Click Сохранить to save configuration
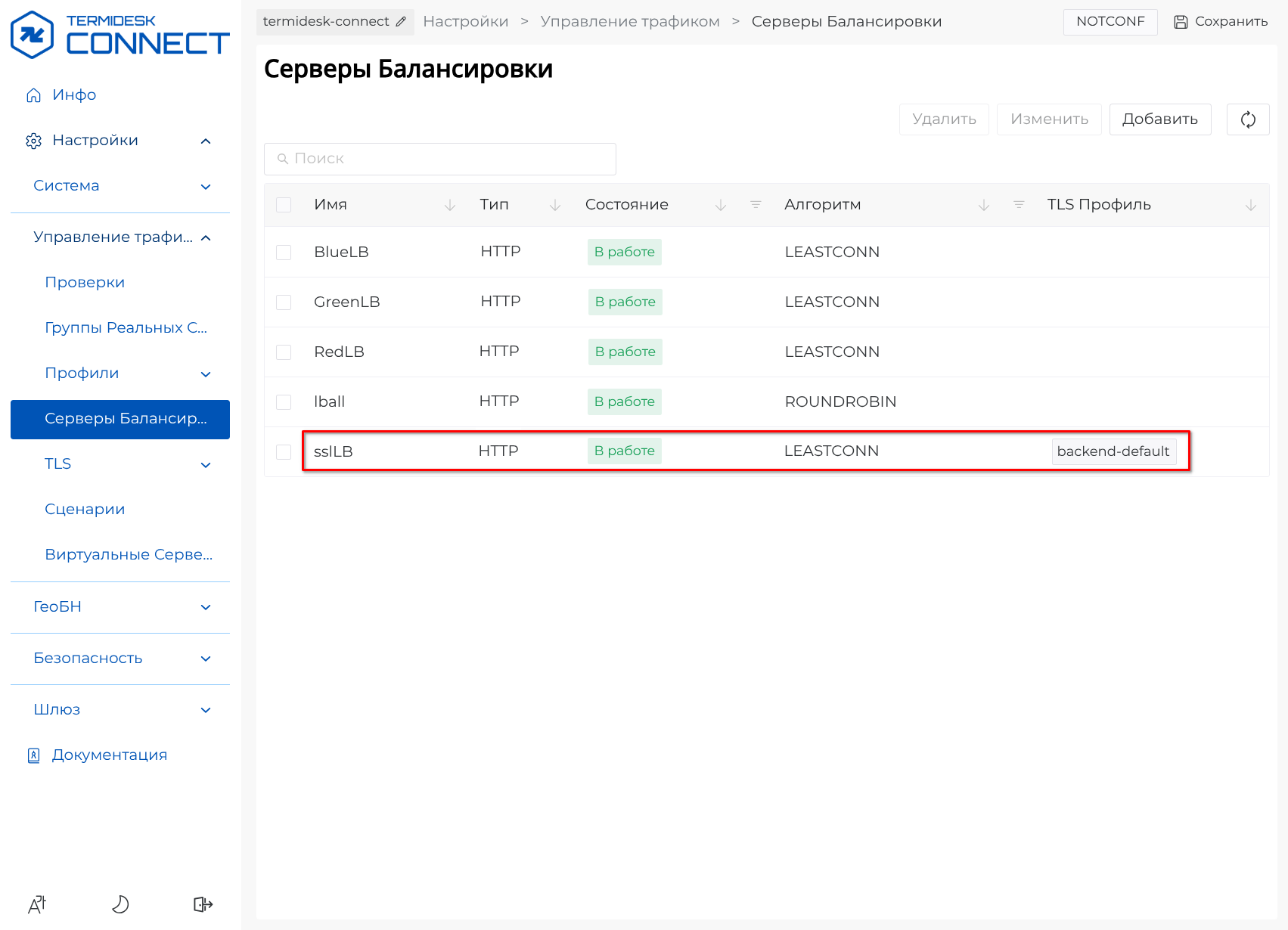1288x930 pixels. (x=1221, y=22)
